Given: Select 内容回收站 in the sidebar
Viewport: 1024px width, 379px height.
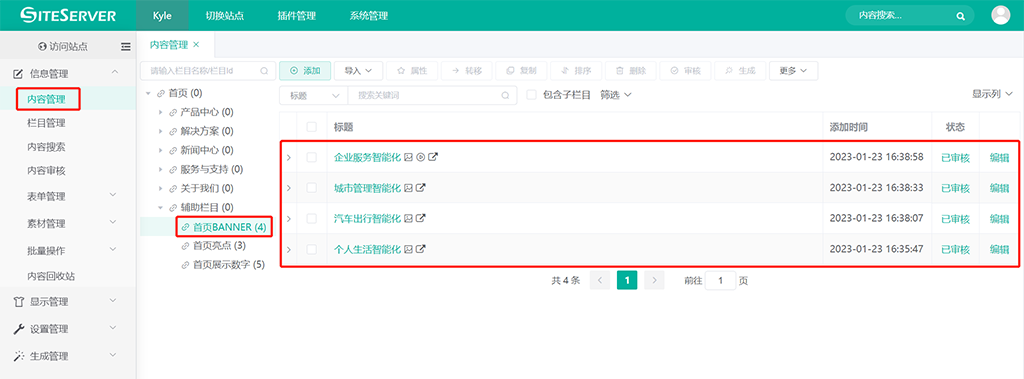Looking at the screenshot, I should pos(51,276).
